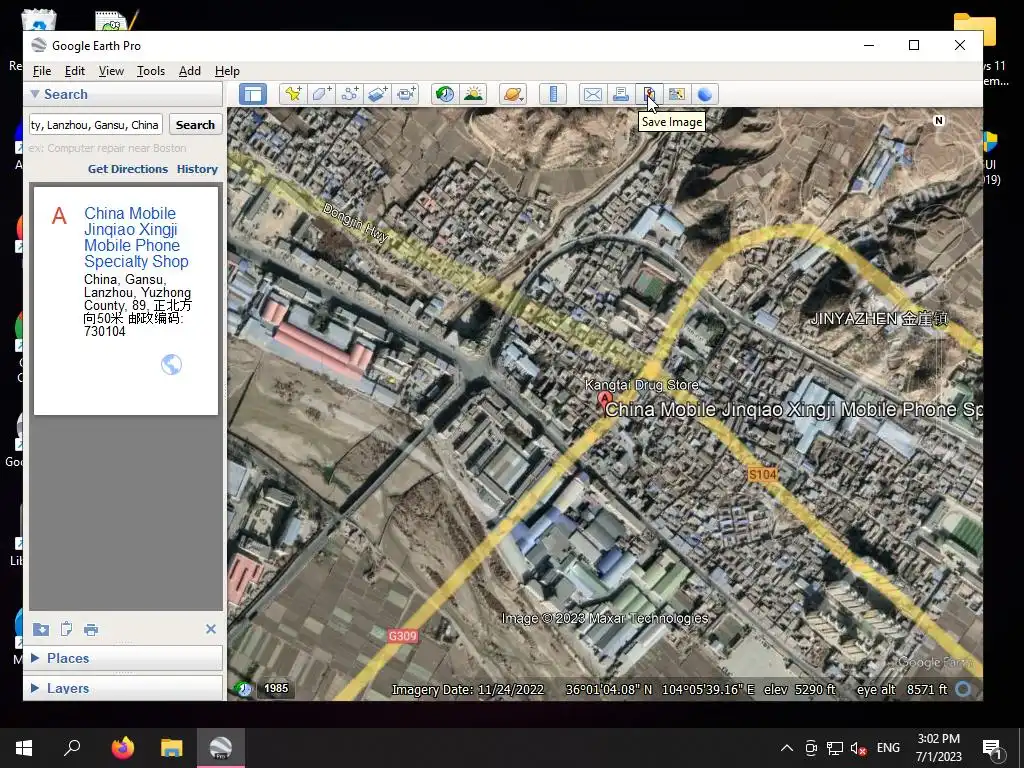Select the Add Path tool

click(349, 94)
